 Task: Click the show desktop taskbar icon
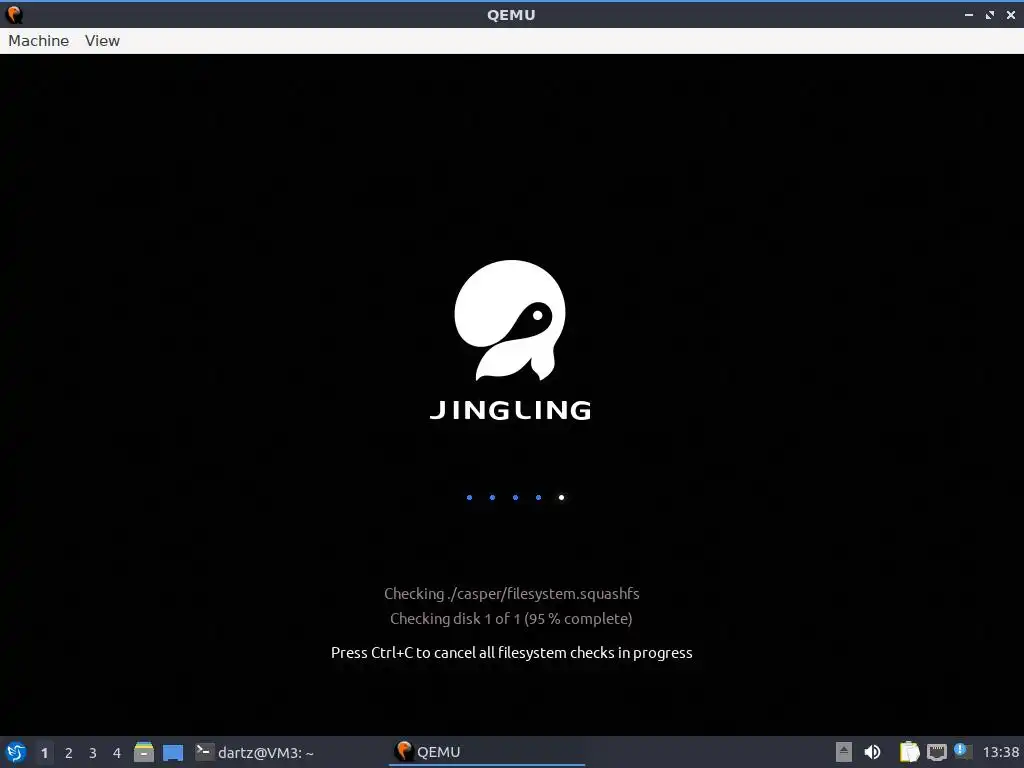tap(173, 752)
